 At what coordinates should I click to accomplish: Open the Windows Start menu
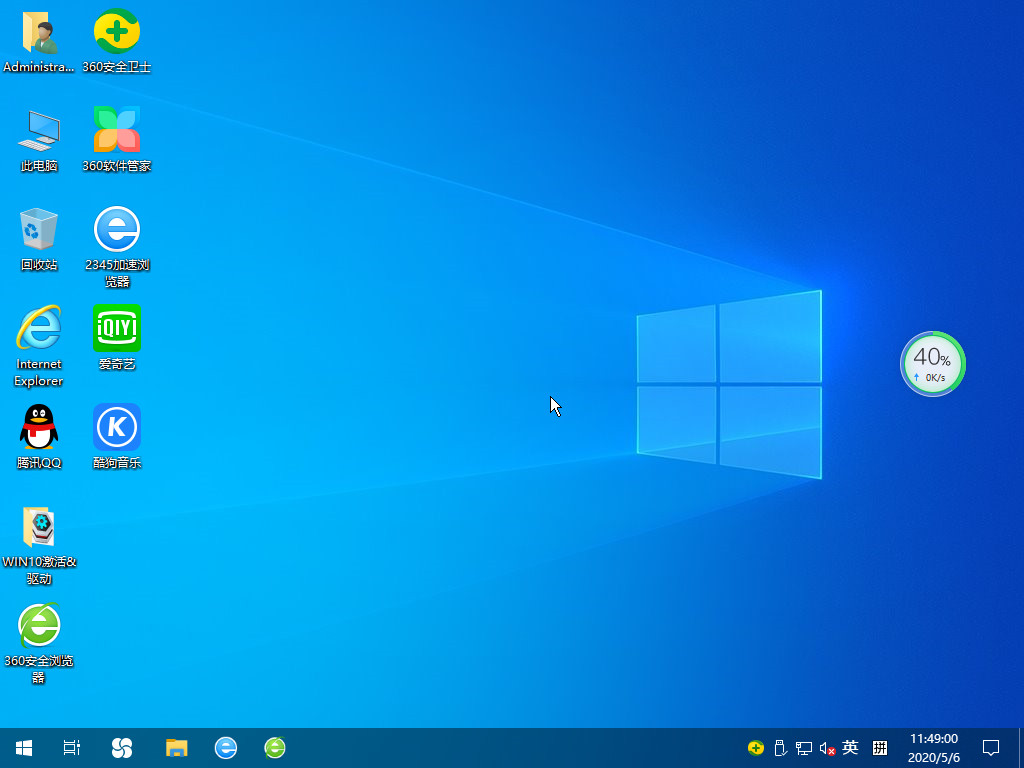click(24, 747)
